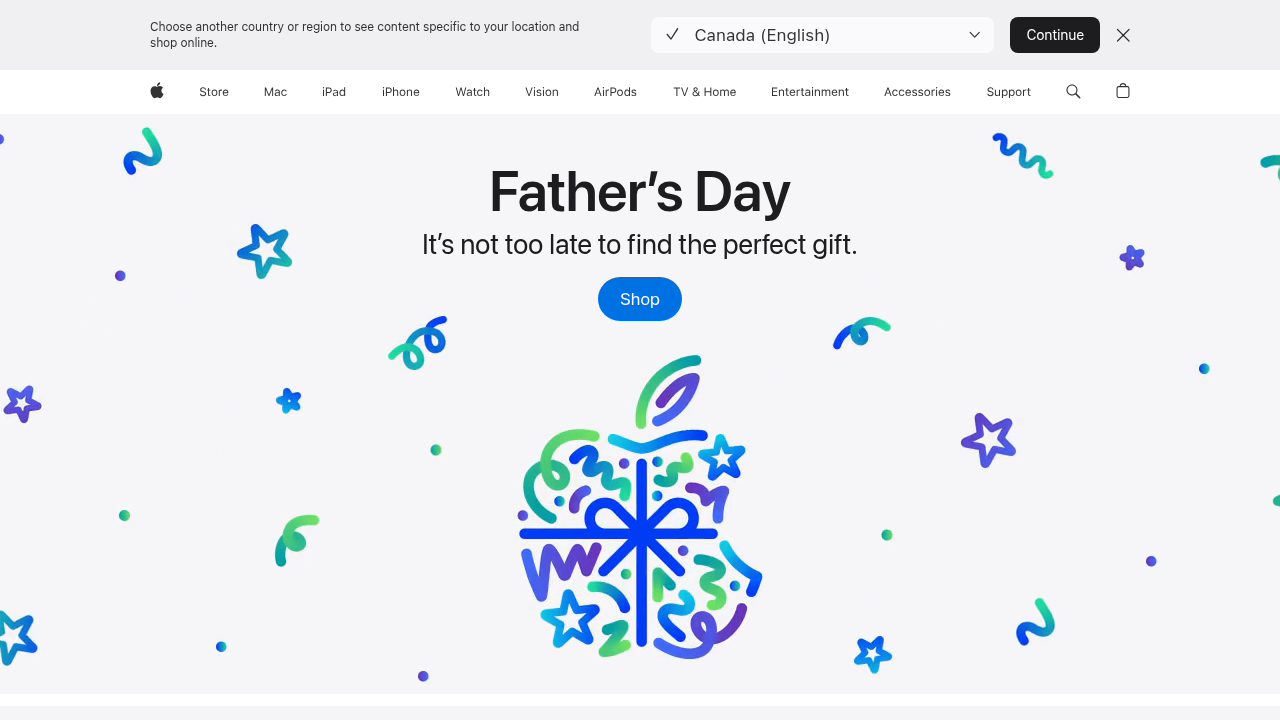The height and width of the screenshot is (720, 1280).
Task: Click the country selection instruction text
Action: tap(365, 35)
